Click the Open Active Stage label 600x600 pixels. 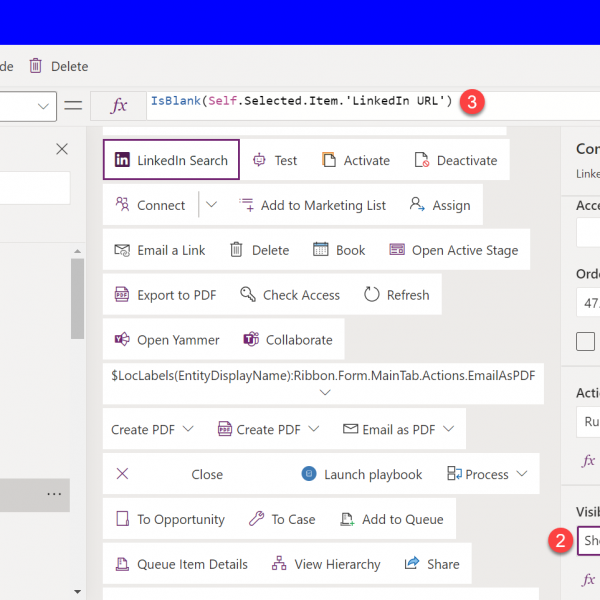(x=465, y=250)
